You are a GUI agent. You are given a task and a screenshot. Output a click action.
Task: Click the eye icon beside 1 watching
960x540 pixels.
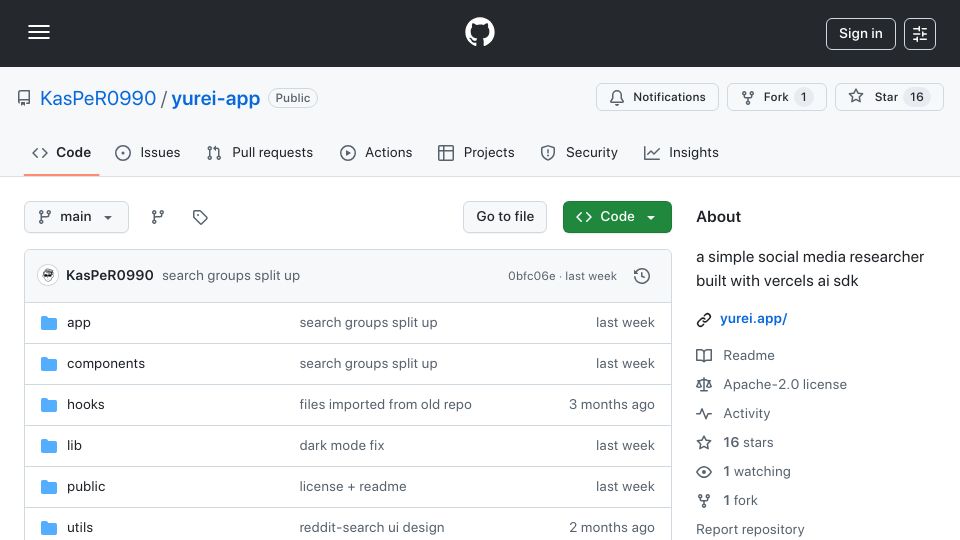tap(704, 472)
